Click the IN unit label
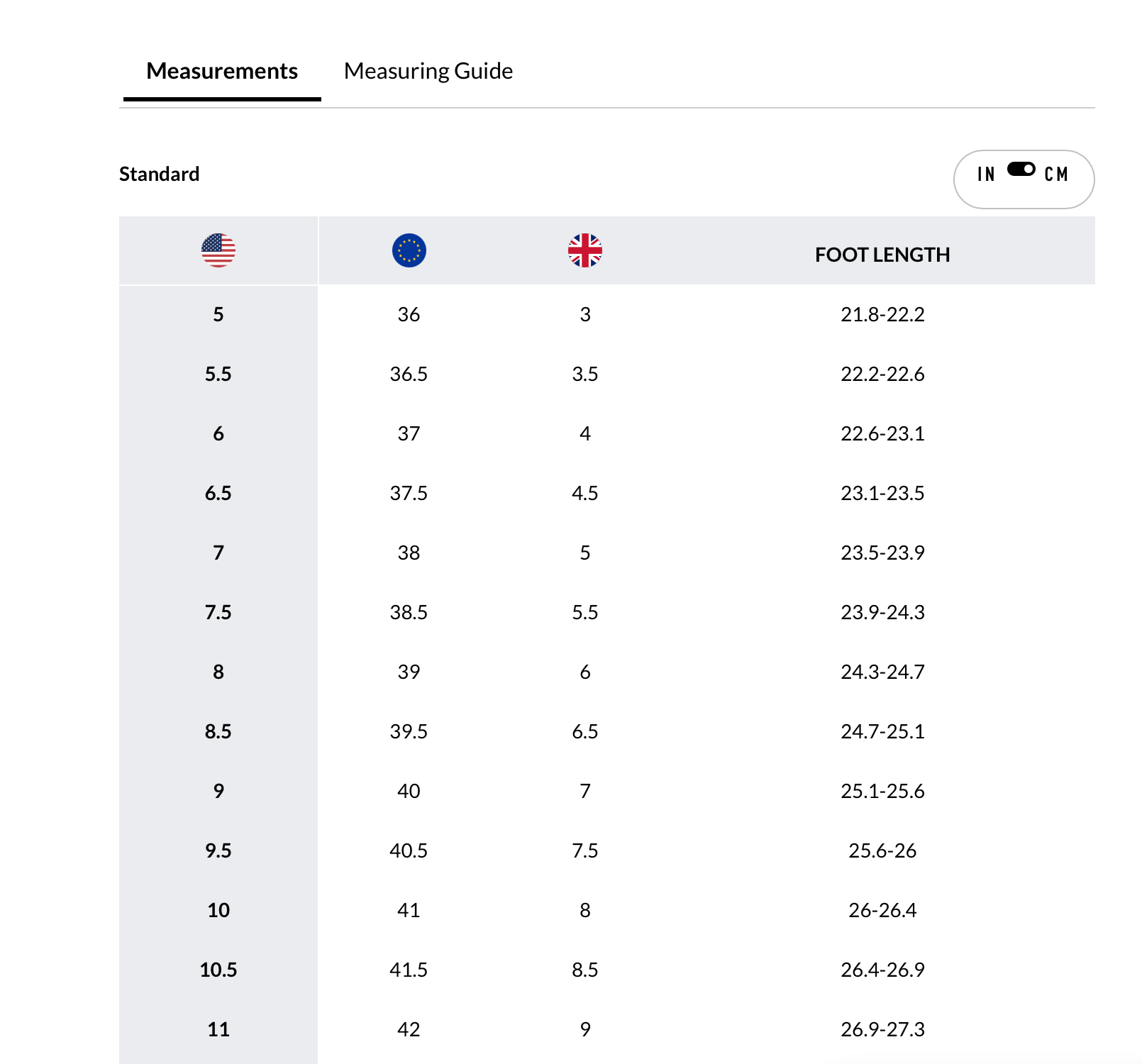The width and height of the screenshot is (1142, 1064). click(x=986, y=174)
